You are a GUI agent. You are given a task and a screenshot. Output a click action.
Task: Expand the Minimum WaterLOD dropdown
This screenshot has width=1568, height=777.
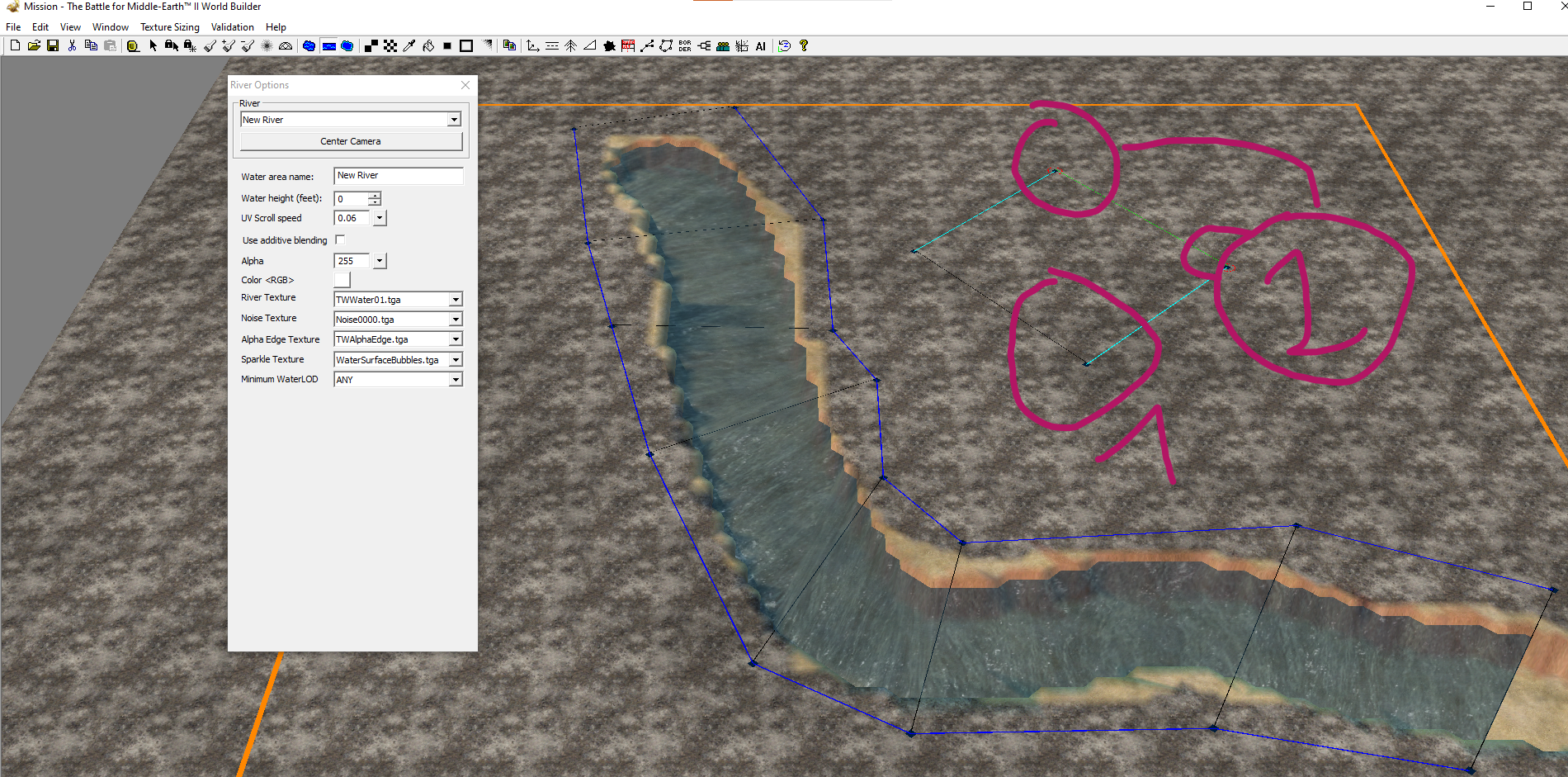pos(456,379)
